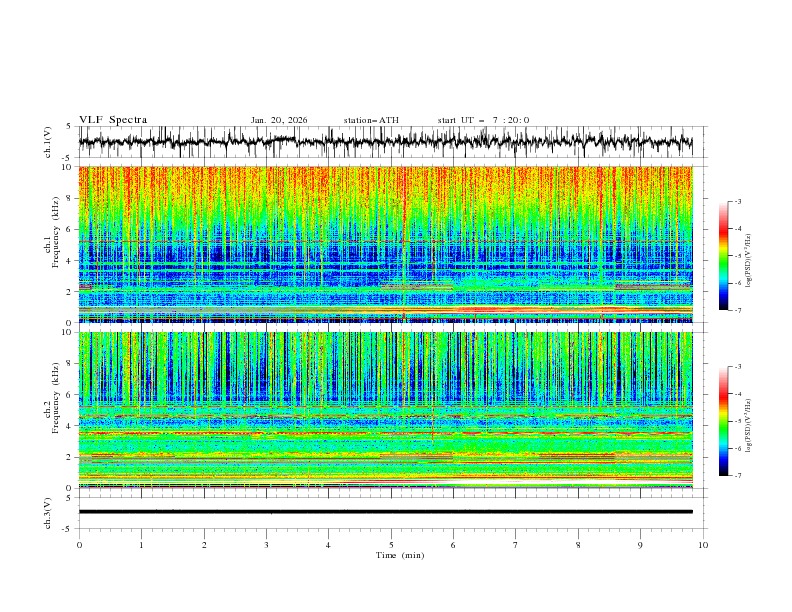792x612 pixels.
Task: Click time-axis tick label "3"
Action: tap(266, 545)
